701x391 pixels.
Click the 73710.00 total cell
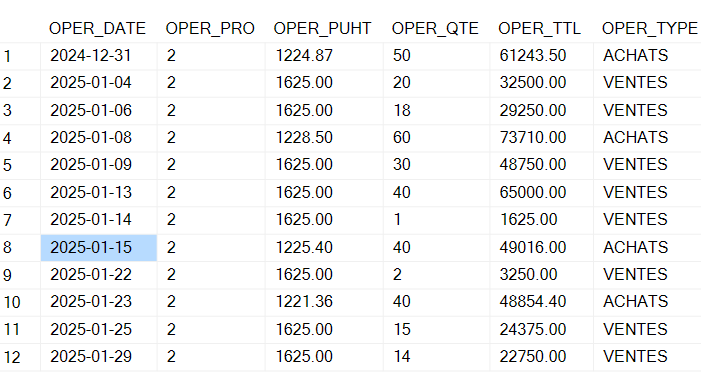pyautogui.click(x=541, y=138)
